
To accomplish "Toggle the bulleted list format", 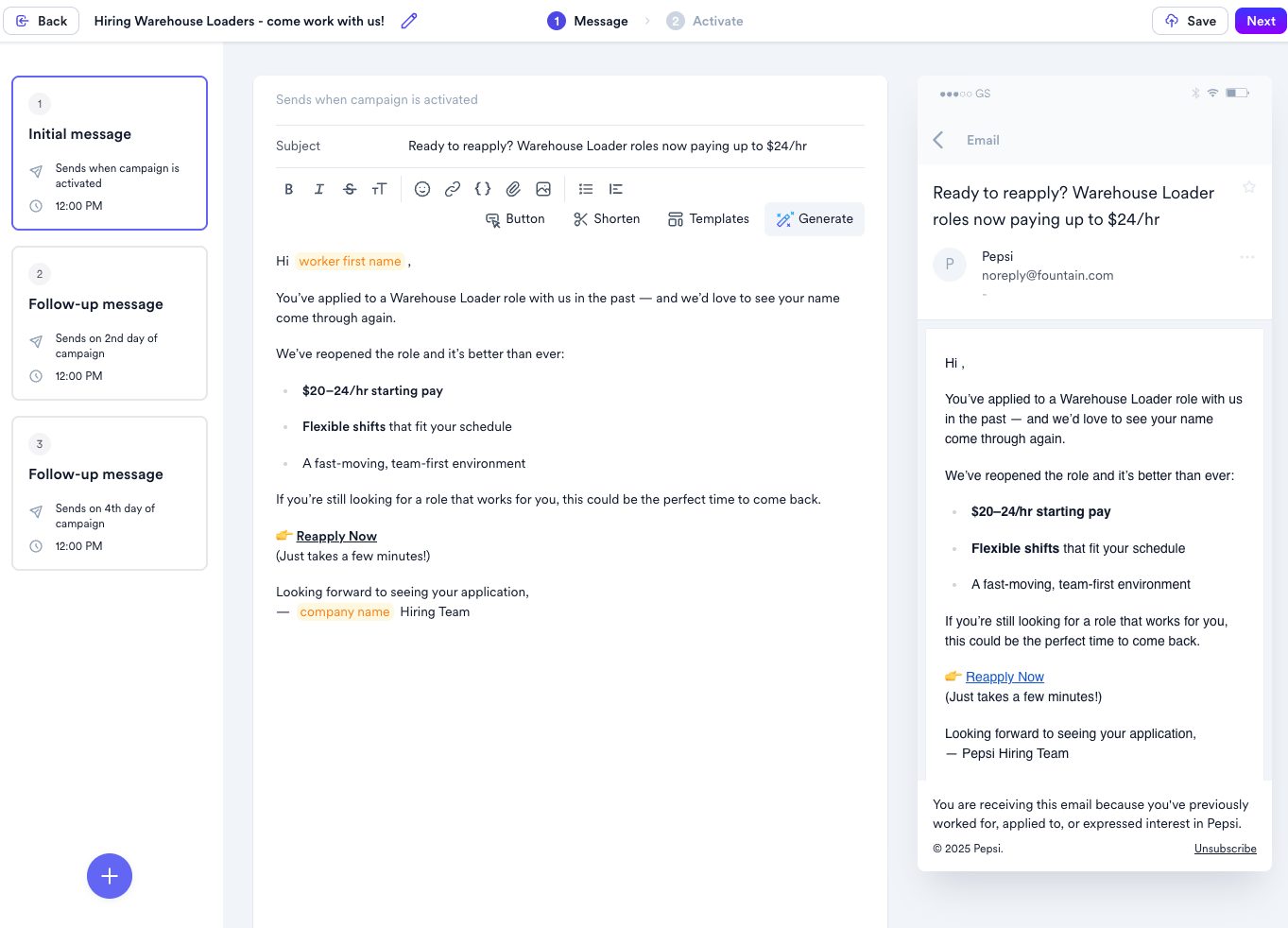I will 586,189.
